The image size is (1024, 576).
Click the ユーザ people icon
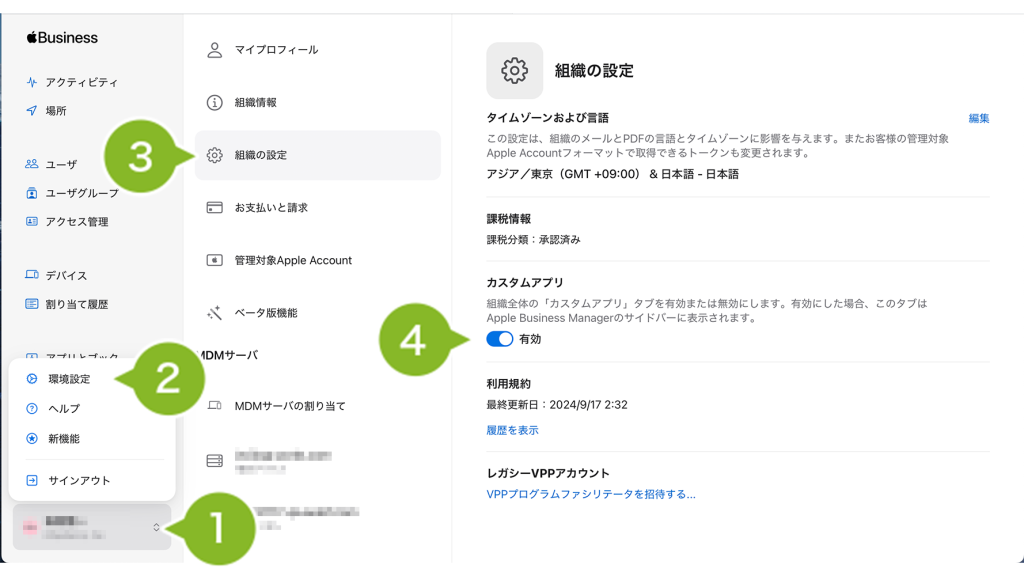tap(31, 164)
